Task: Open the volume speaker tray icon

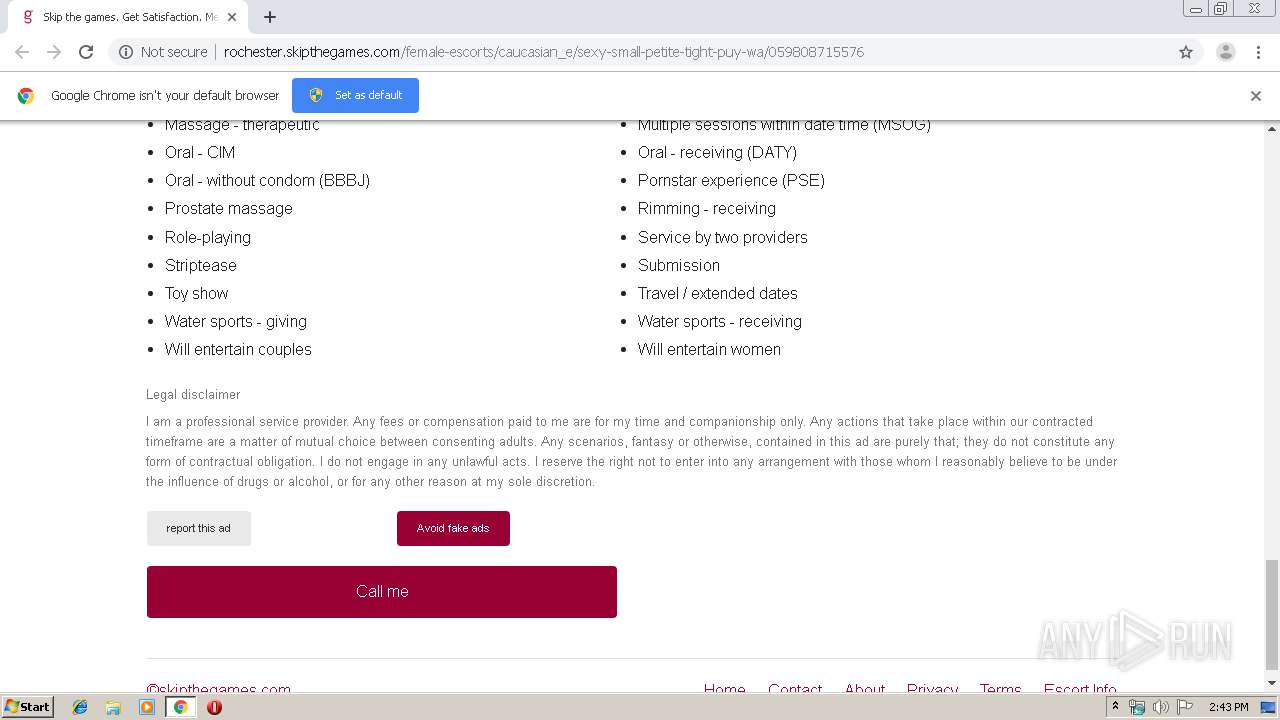Action: [1161, 707]
